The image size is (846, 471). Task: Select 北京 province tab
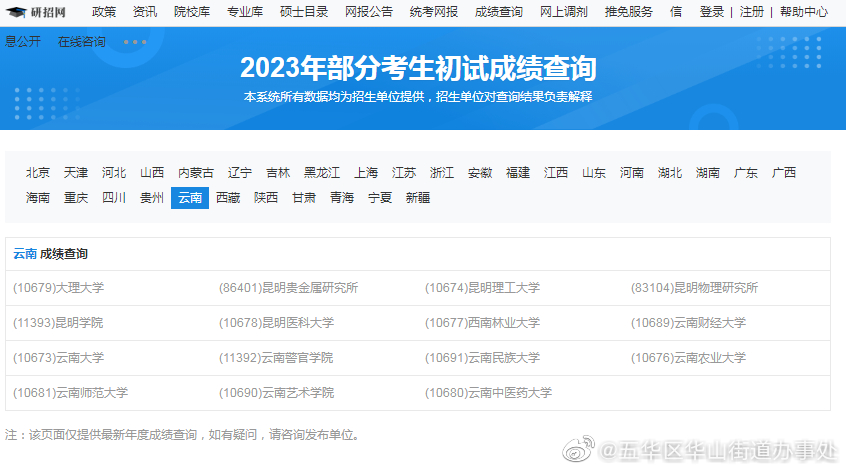(x=38, y=173)
